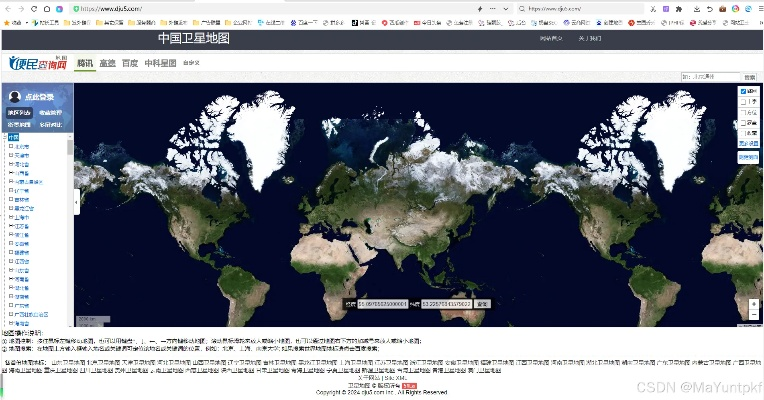Open the Site XML link in the footer

[395, 378]
